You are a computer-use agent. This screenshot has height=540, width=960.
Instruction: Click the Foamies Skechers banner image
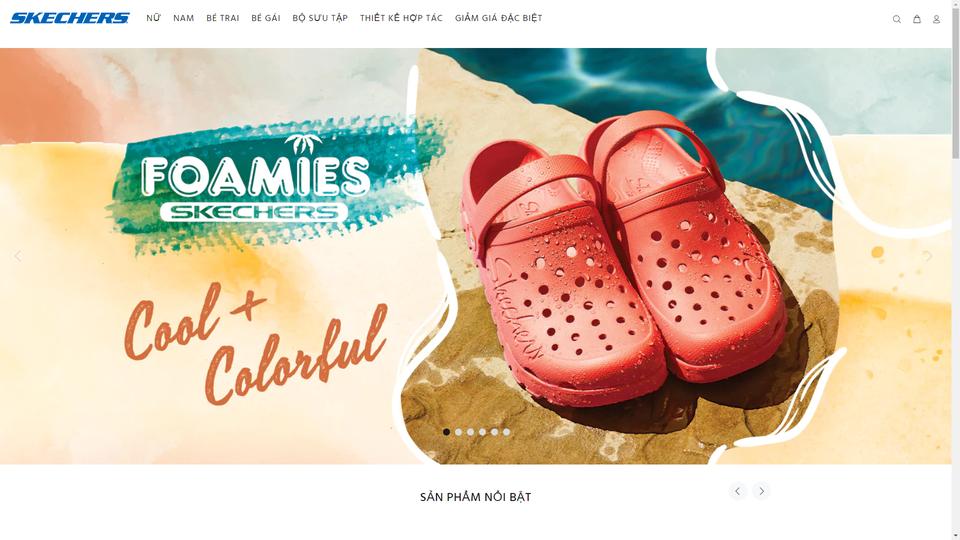pyautogui.click(x=476, y=256)
